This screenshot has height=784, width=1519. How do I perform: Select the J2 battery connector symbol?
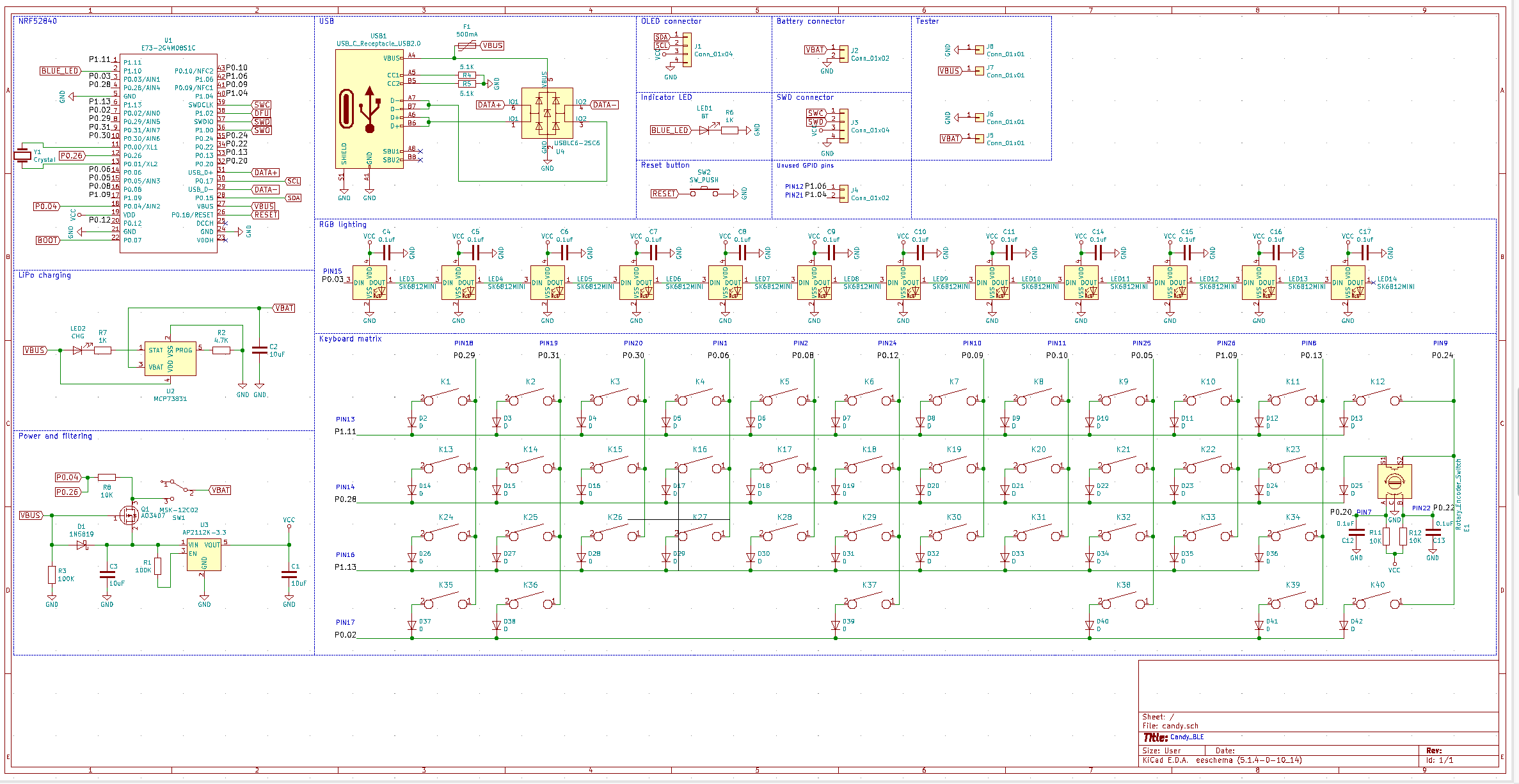(844, 54)
